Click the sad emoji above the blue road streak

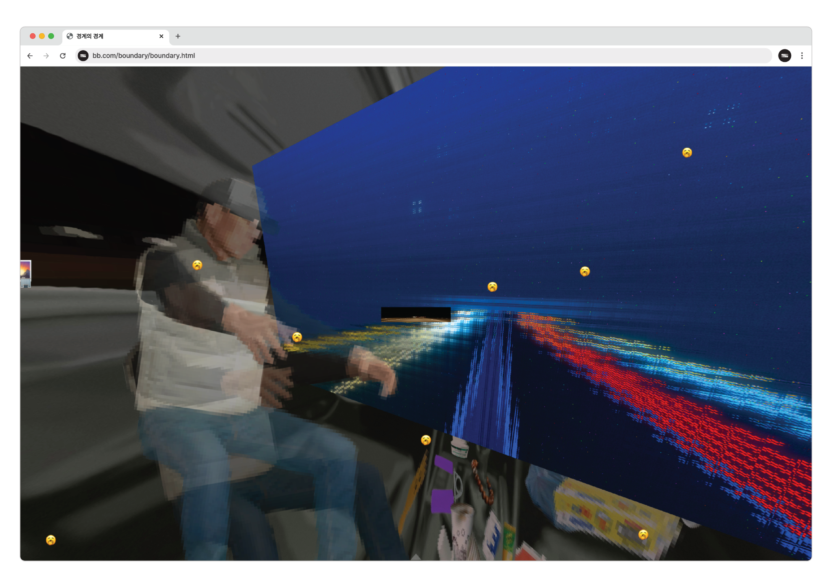(492, 287)
